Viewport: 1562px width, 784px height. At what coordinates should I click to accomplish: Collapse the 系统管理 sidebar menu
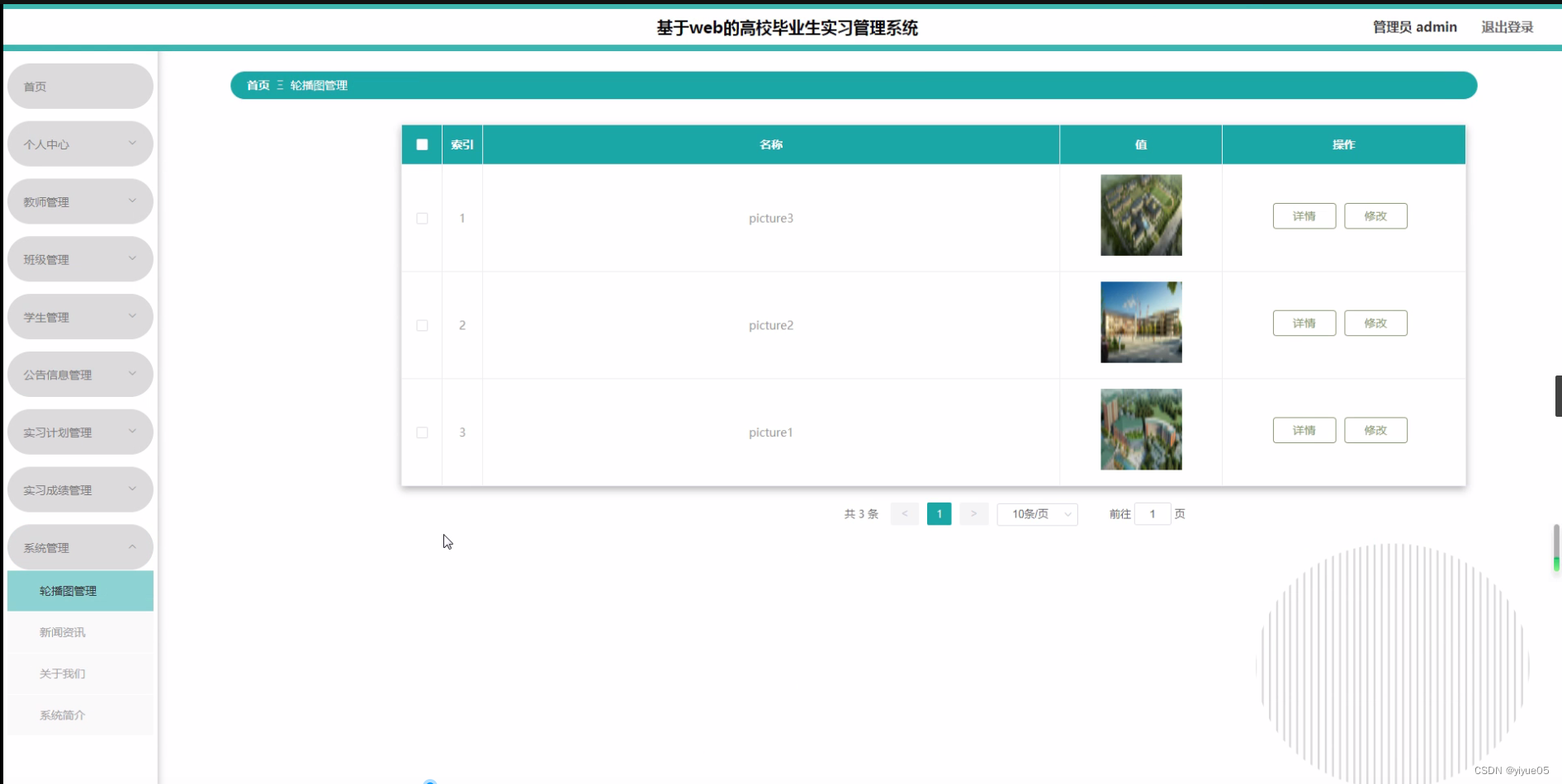click(80, 548)
